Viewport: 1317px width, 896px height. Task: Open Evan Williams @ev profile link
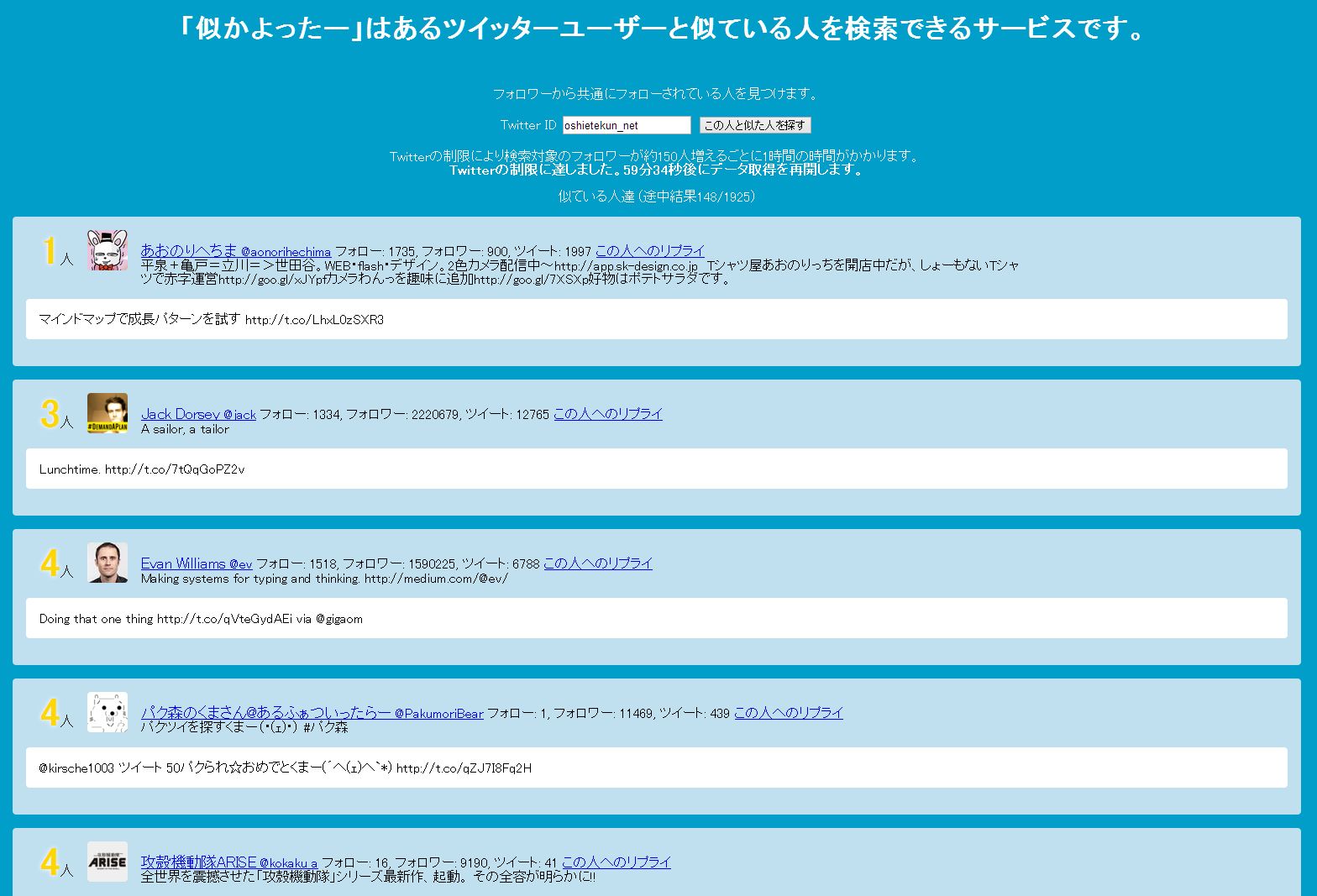pyautogui.click(x=197, y=563)
